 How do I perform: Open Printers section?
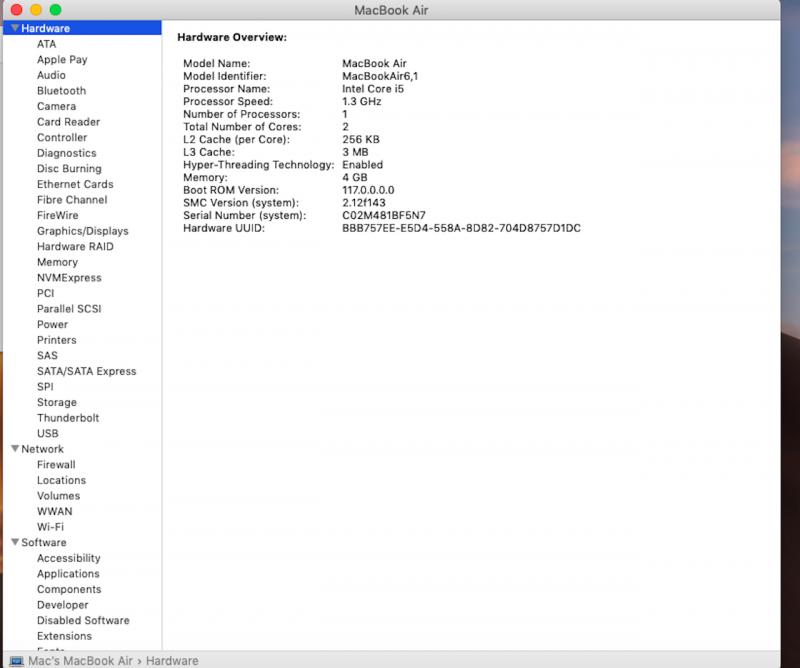(57, 340)
